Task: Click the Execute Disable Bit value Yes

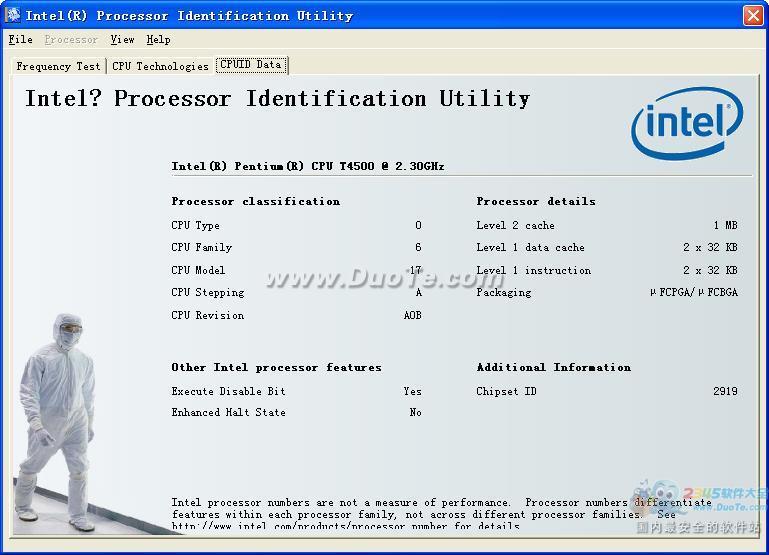Action: tap(412, 391)
